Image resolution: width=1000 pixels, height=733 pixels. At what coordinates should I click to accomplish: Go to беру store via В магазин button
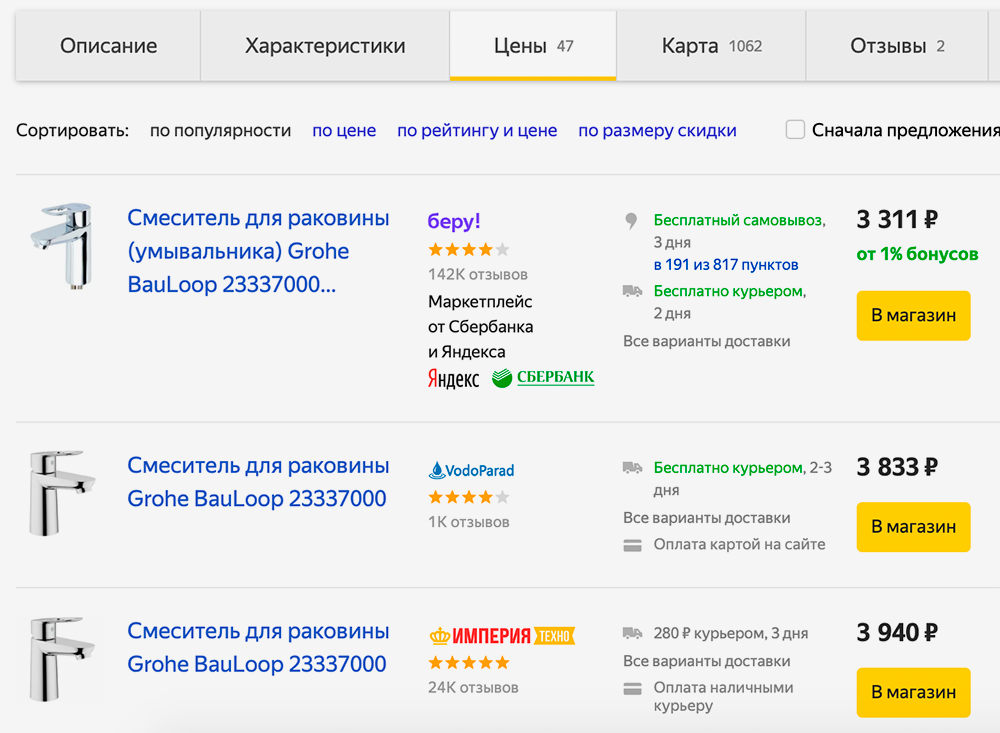(x=913, y=315)
